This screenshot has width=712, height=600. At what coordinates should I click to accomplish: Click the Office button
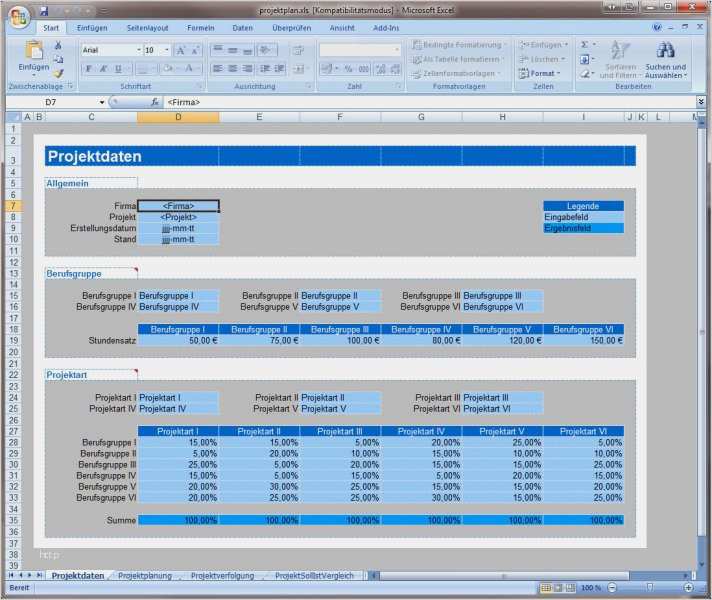coord(18,15)
